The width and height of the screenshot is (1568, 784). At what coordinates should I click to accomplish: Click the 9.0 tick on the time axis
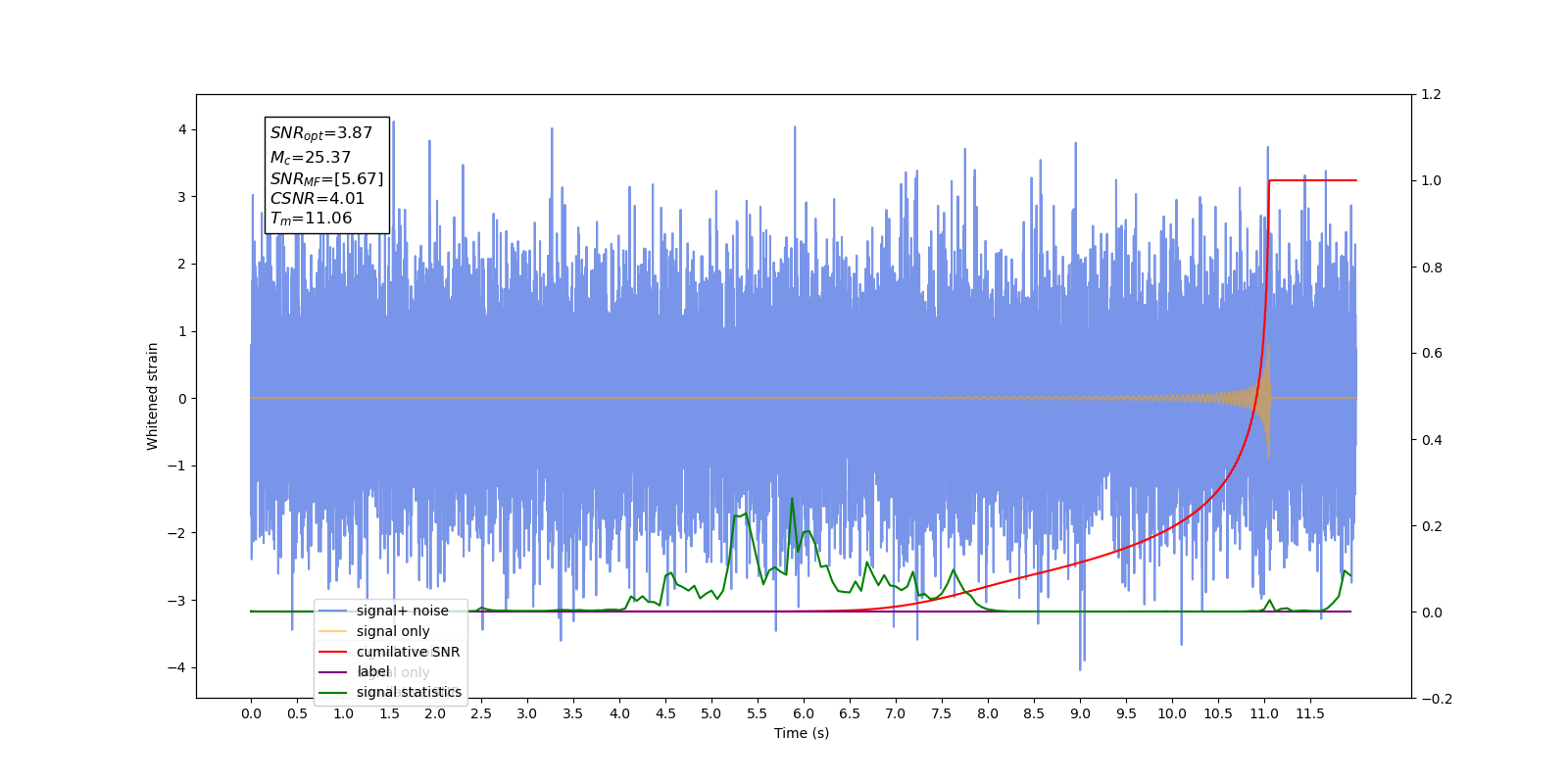point(1080,713)
